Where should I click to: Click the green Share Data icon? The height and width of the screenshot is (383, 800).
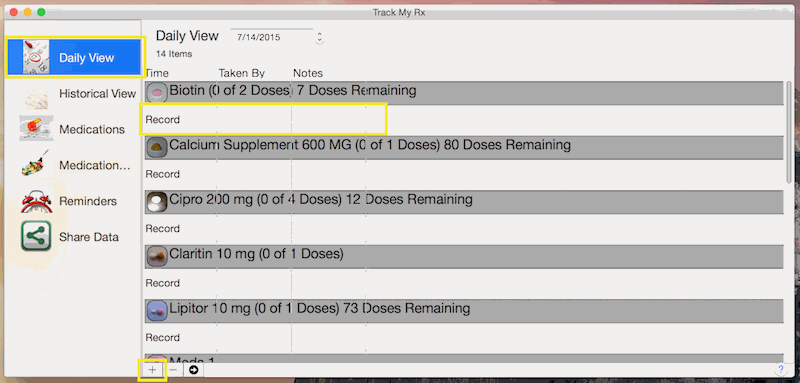coord(36,236)
